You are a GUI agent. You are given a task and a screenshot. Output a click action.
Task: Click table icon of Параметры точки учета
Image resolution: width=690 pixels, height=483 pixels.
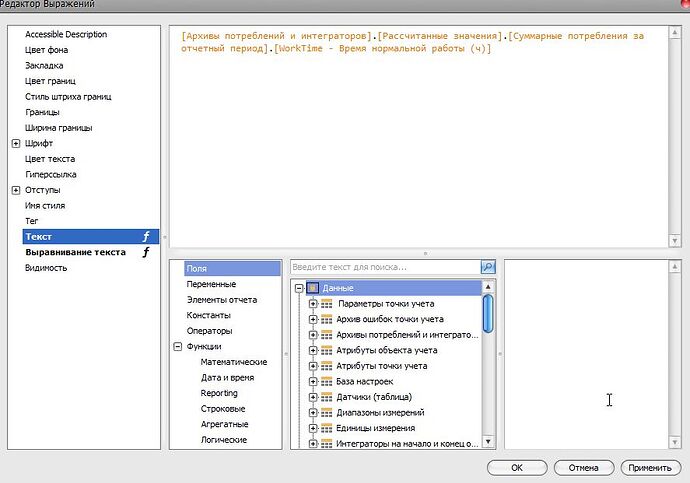pyautogui.click(x=327, y=304)
